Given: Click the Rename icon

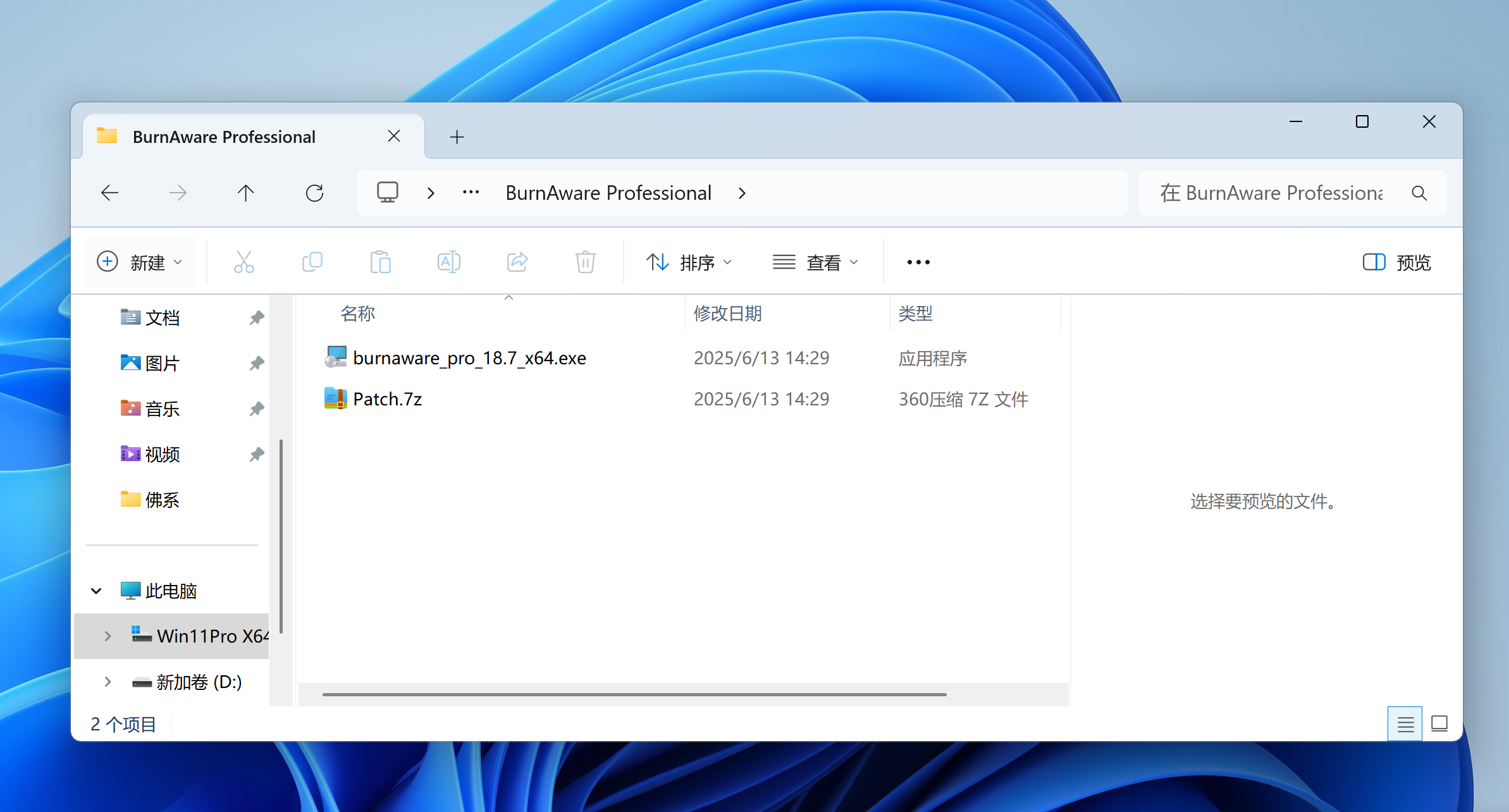Looking at the screenshot, I should [x=448, y=262].
